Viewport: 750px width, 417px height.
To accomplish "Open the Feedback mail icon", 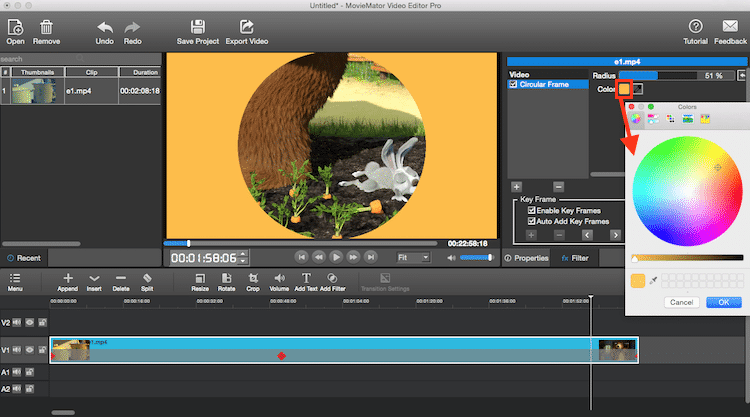I will [730, 32].
